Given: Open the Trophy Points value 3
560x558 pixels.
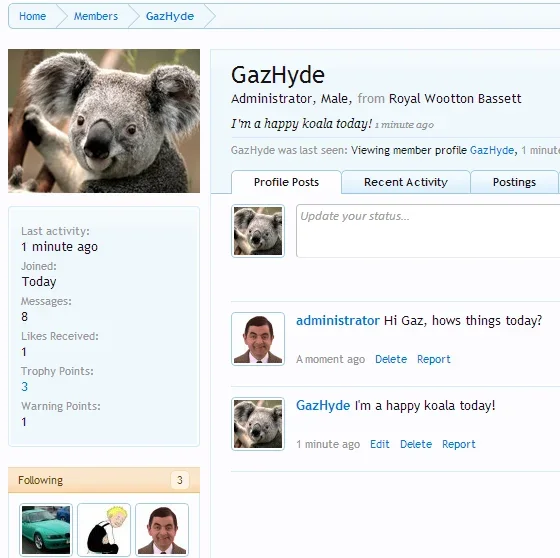Looking at the screenshot, I should click(24, 387).
